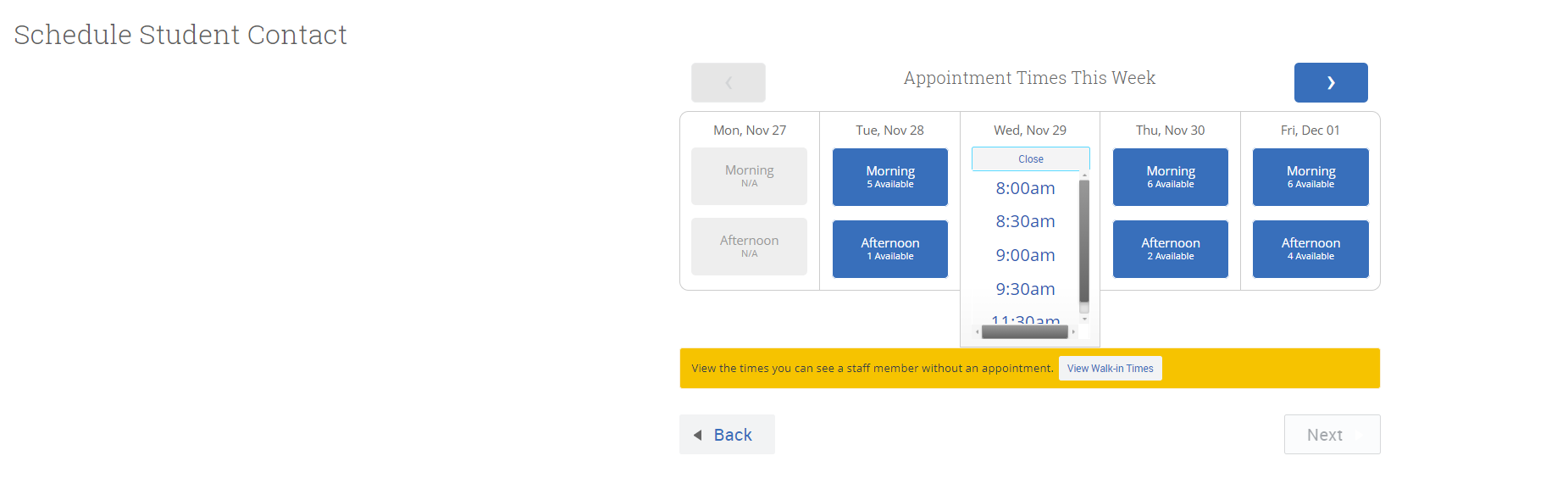The width and height of the screenshot is (1568, 478).
Task: Click the View Walk-in Times button
Action: (x=1110, y=368)
